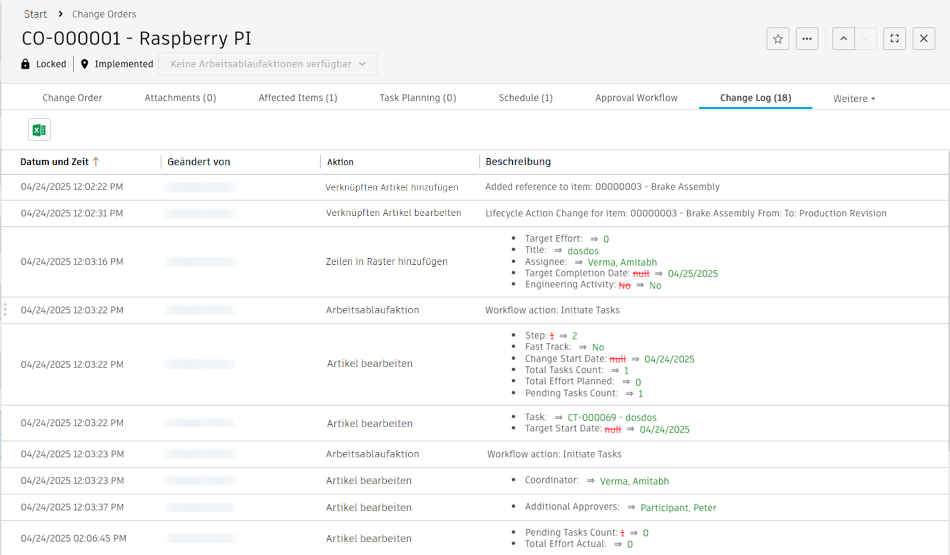Click the Datum und Zeit header
The height and width of the screenshot is (555, 950).
(x=54, y=162)
